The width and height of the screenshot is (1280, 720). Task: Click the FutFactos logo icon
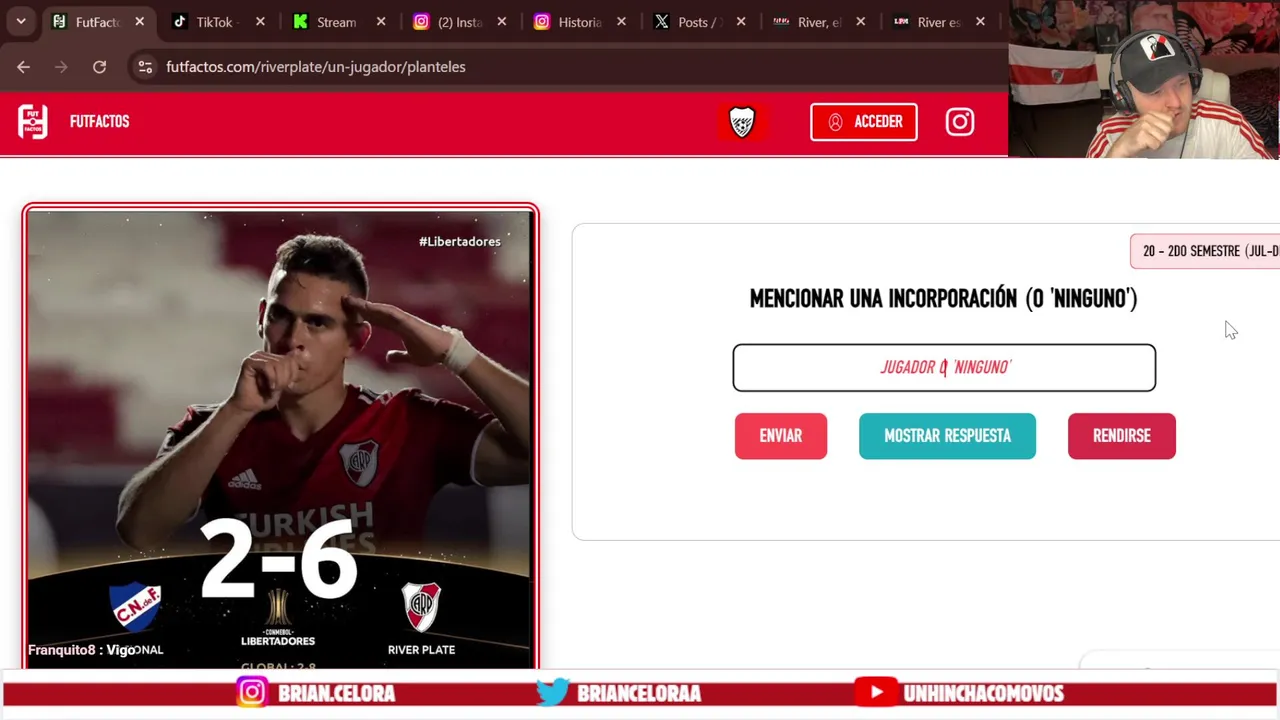[x=33, y=122]
